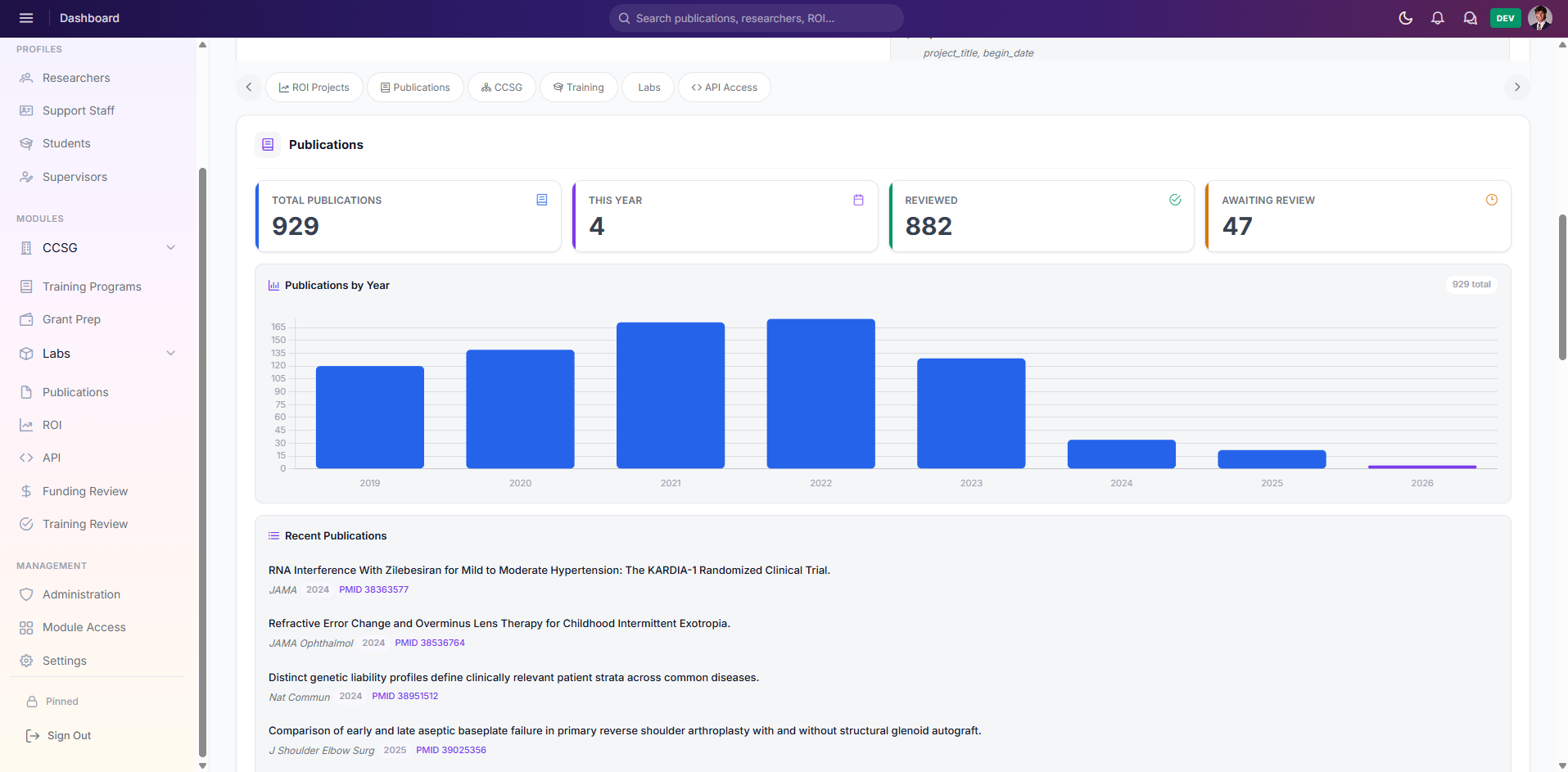Click the Total Publications card document icon

(x=542, y=200)
